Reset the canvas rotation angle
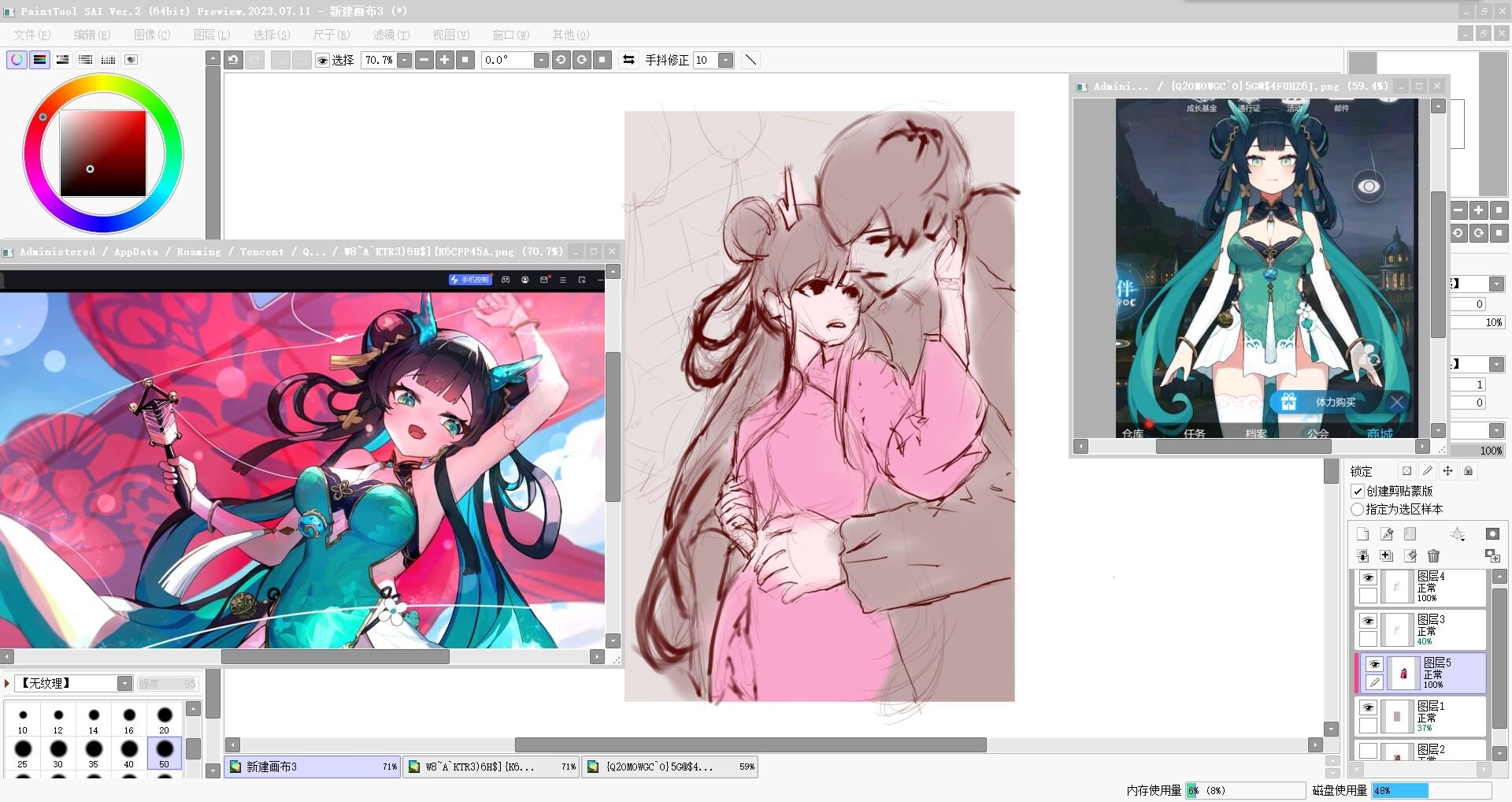Screen dimensions: 1512x802 [602, 60]
